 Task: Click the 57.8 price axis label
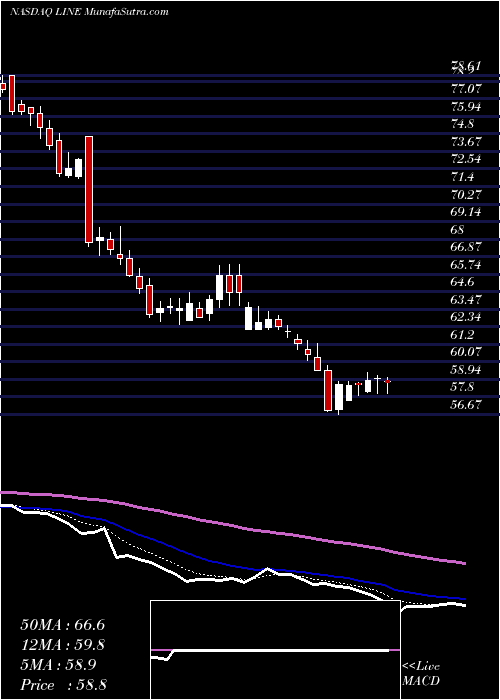click(x=463, y=387)
